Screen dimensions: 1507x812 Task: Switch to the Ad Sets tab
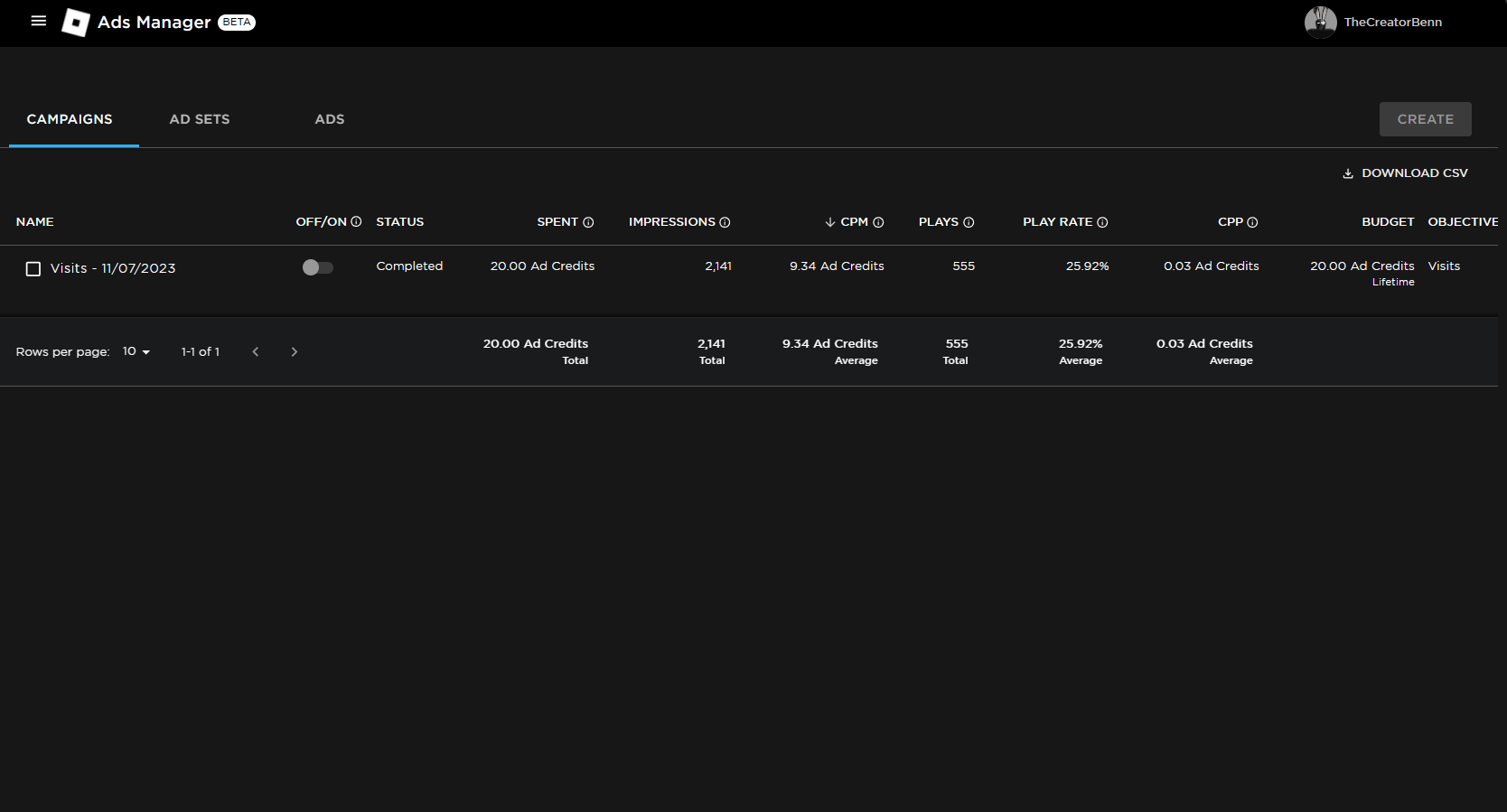pos(200,119)
